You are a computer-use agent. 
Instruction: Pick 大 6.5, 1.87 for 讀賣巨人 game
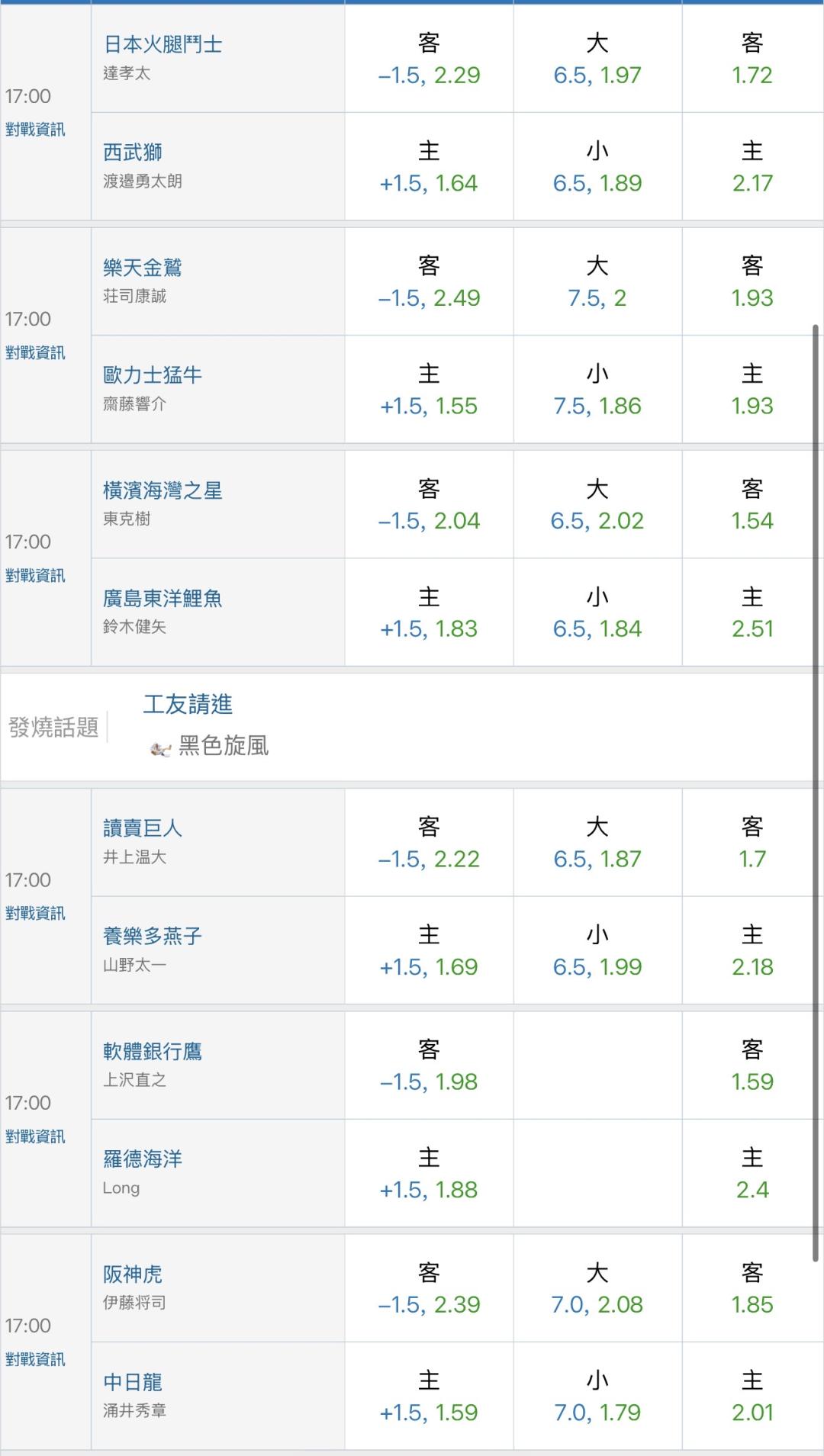click(x=597, y=843)
